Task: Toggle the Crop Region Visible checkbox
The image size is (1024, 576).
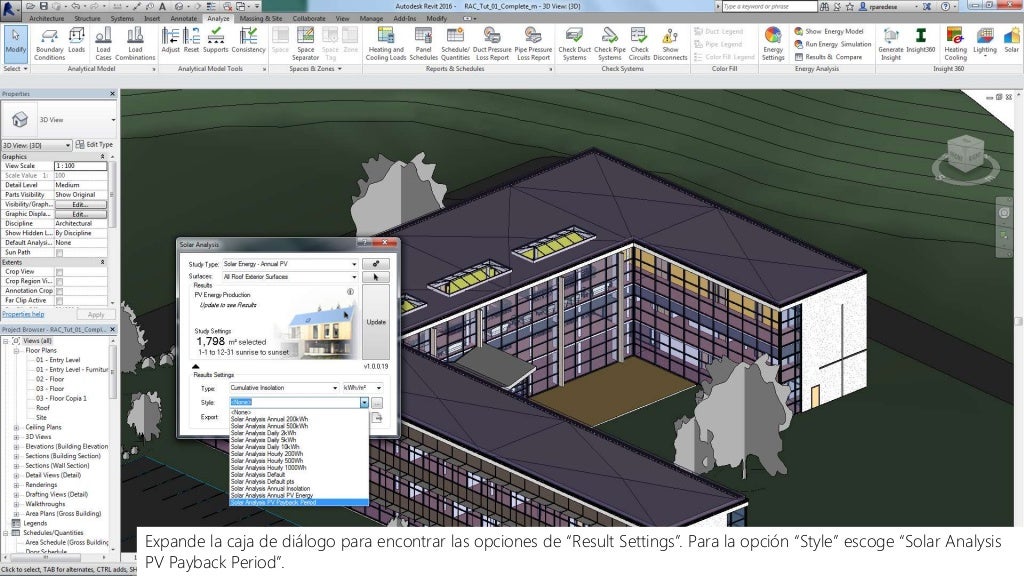Action: 59,281
